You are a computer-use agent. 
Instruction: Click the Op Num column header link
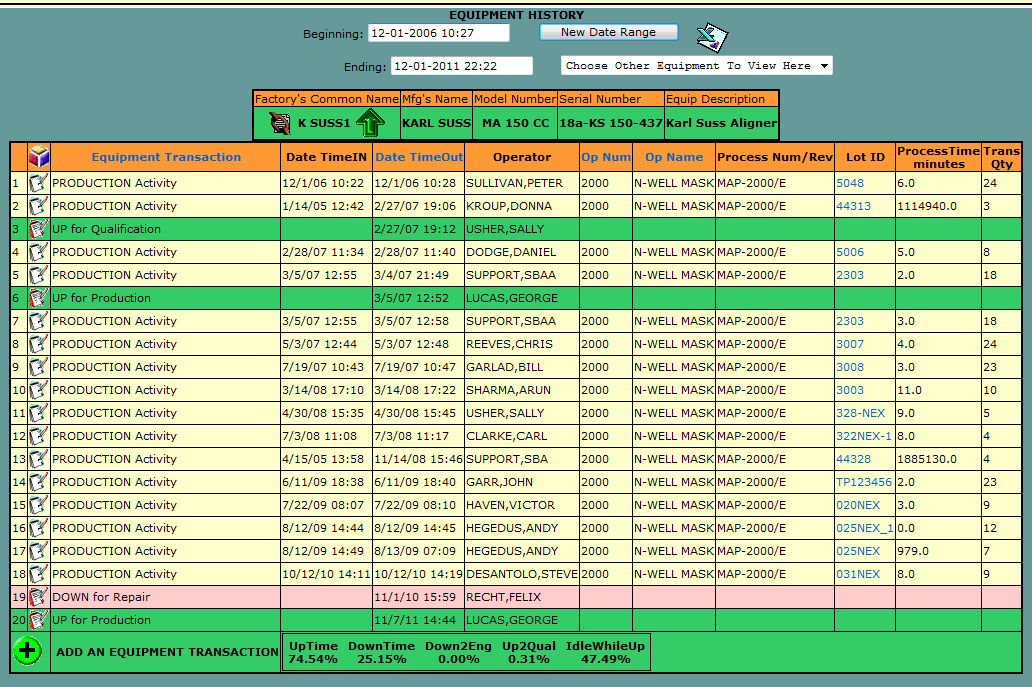pyautogui.click(x=605, y=157)
